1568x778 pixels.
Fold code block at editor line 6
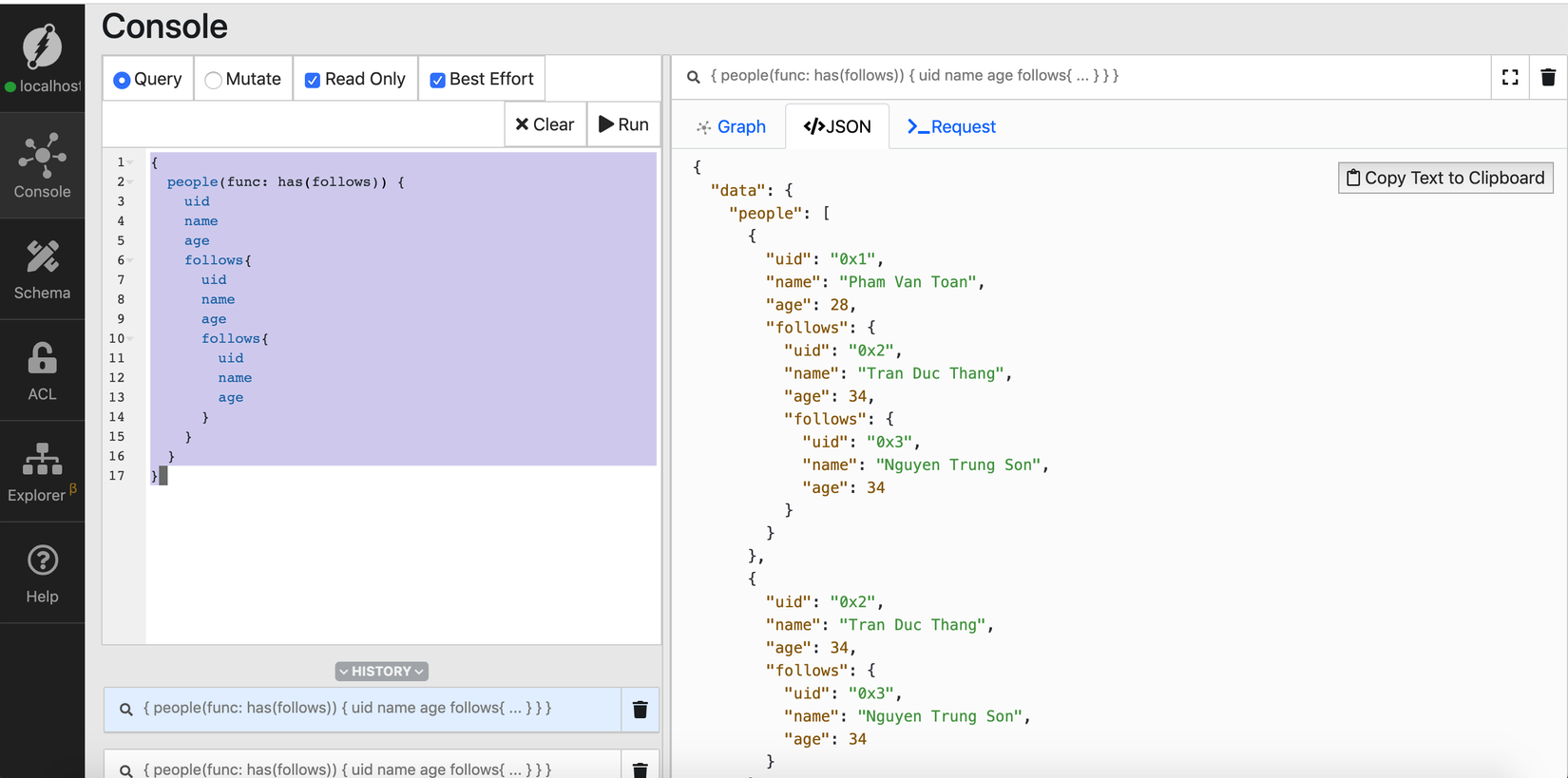[x=131, y=260]
